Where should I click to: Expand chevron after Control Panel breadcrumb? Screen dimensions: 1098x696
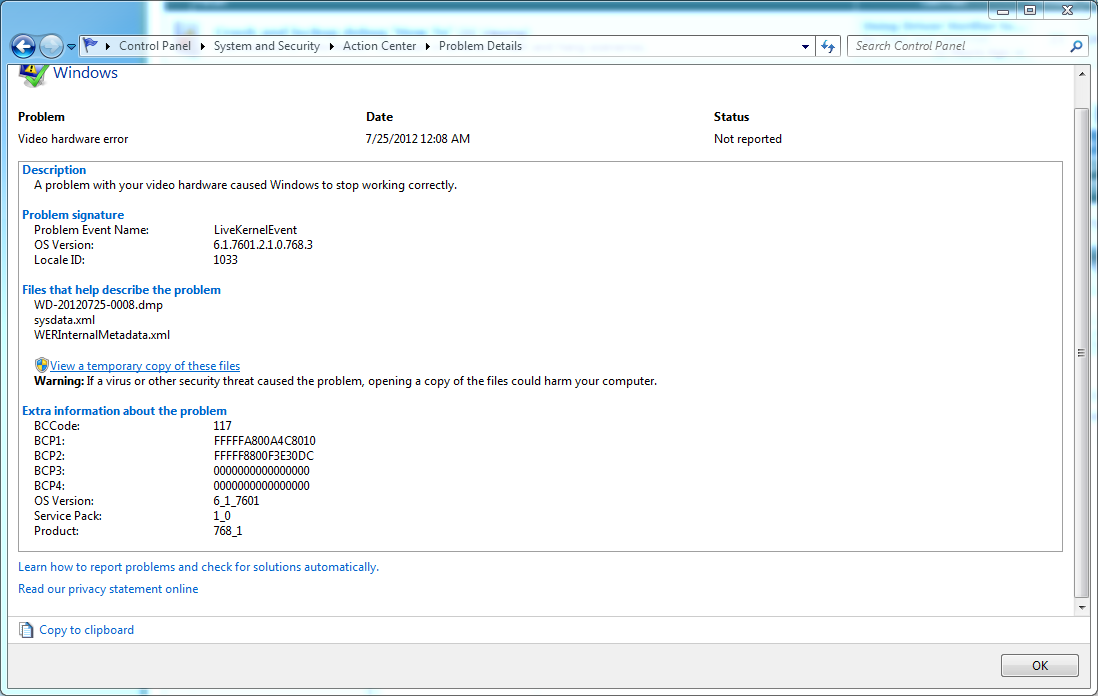202,46
